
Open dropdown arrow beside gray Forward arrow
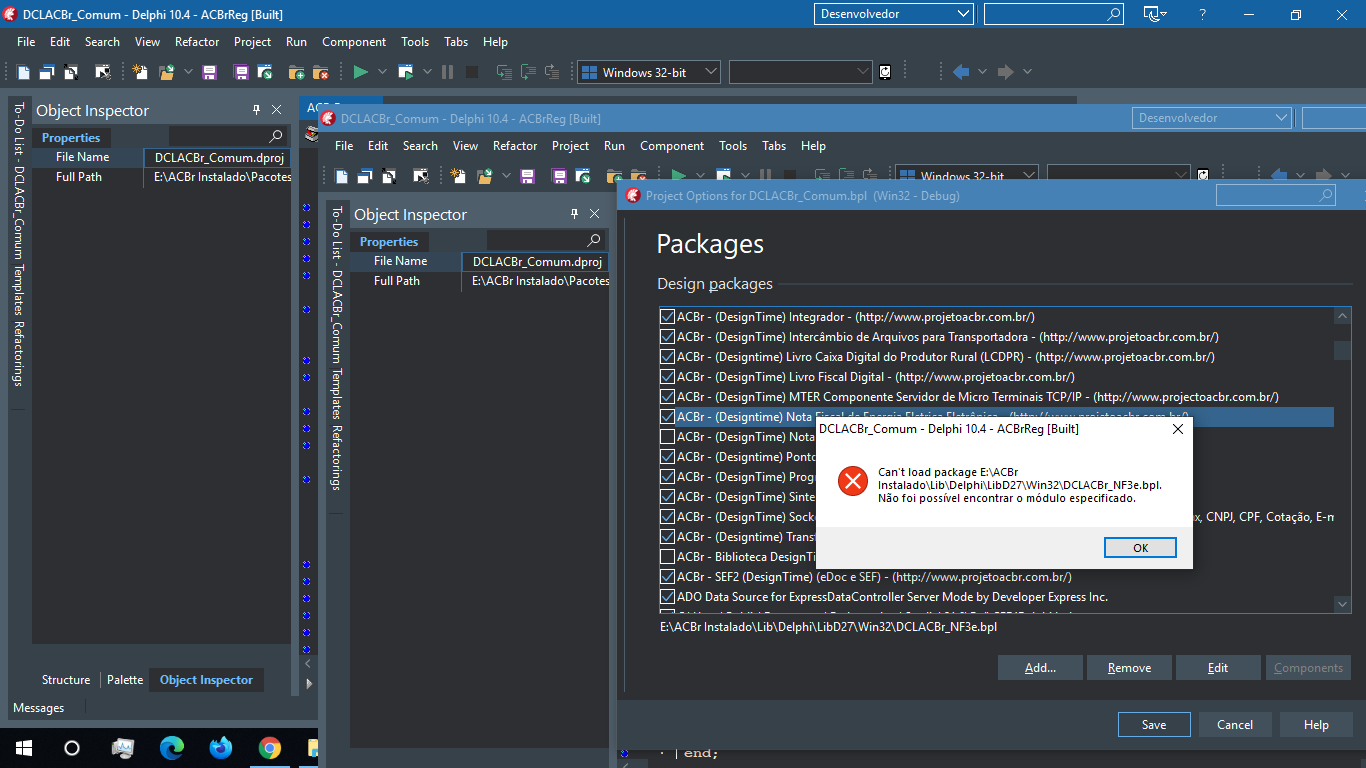[1027, 72]
